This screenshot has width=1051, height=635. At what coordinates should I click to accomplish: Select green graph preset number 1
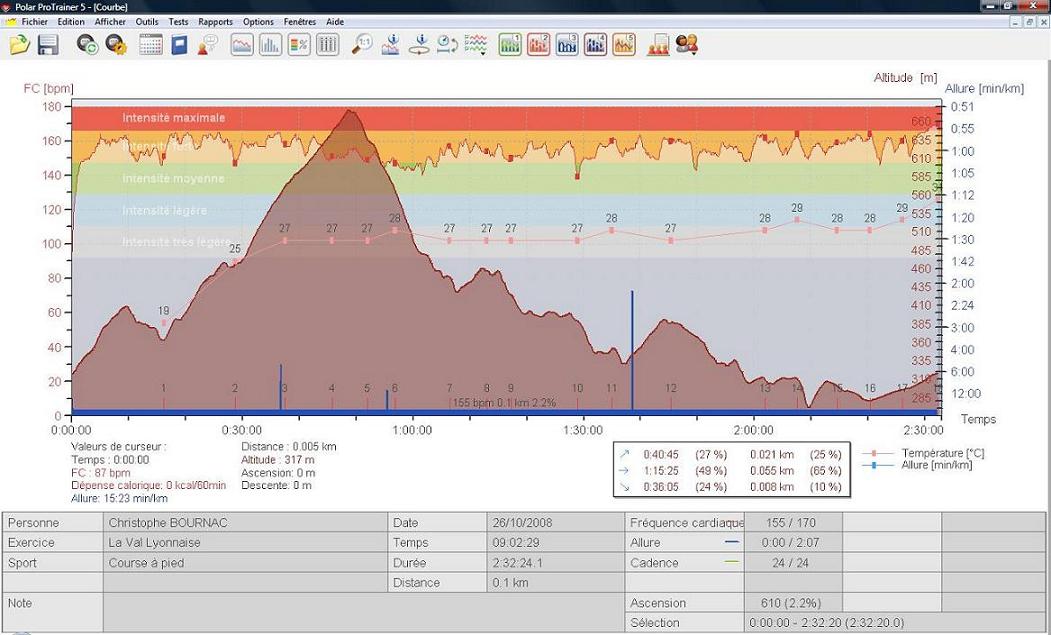(x=510, y=45)
